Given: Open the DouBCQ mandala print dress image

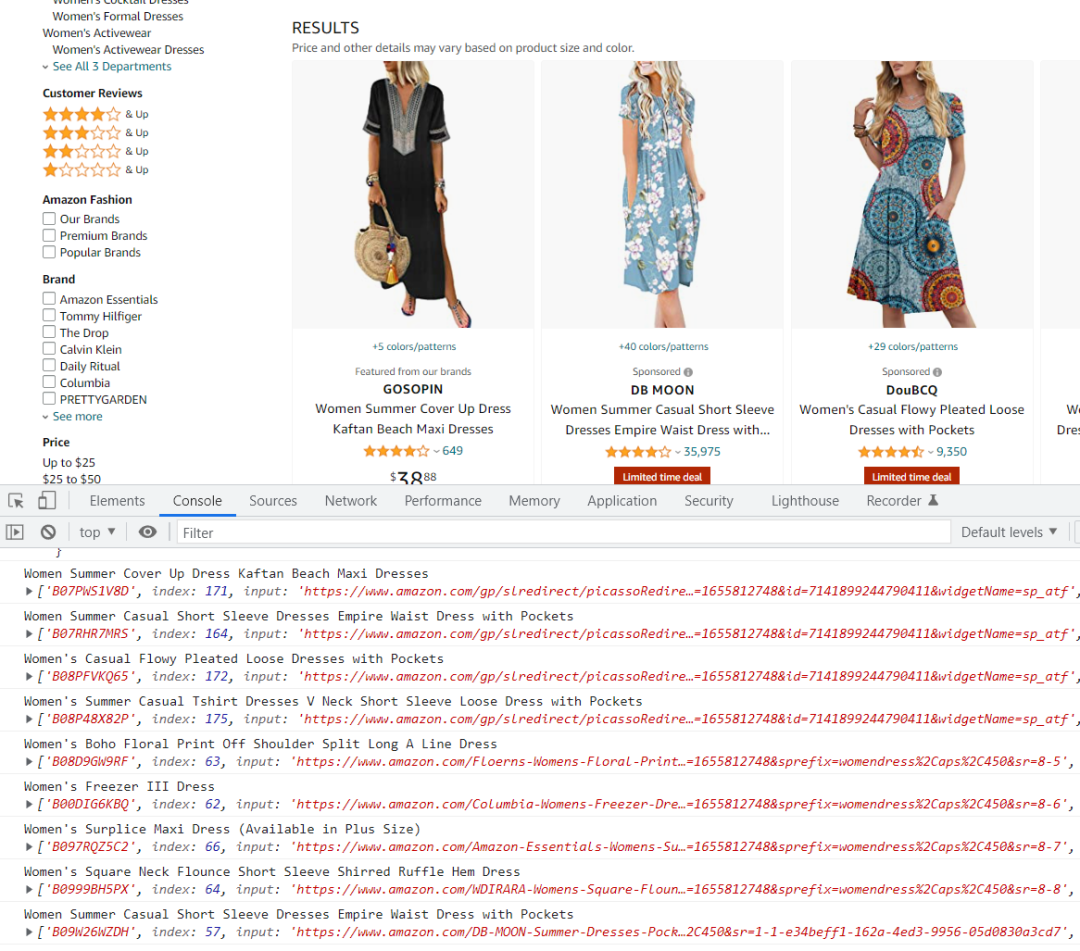Looking at the screenshot, I should (x=912, y=194).
